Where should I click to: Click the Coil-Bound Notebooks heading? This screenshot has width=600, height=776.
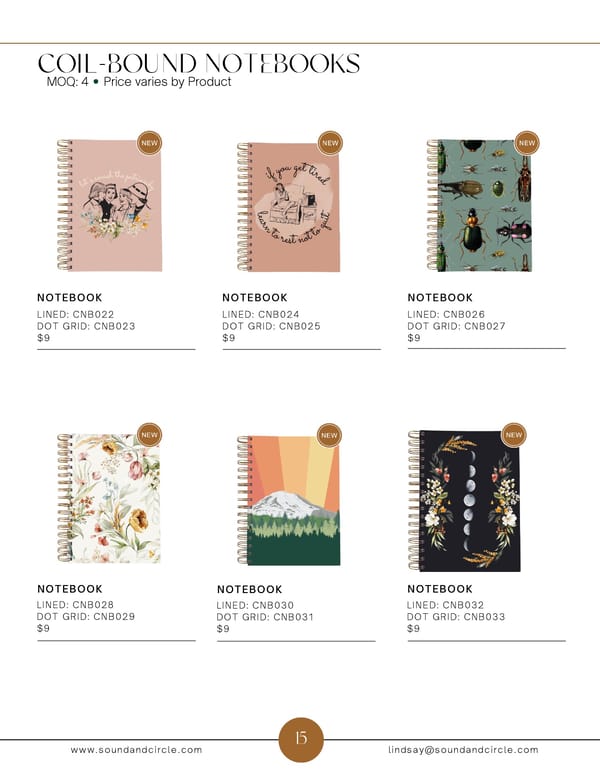[x=199, y=63]
